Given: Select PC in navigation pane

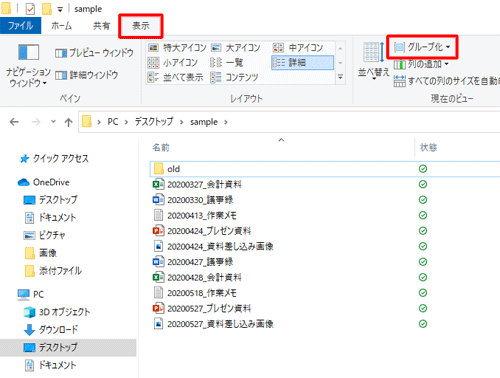Looking at the screenshot, I should click(31, 294).
